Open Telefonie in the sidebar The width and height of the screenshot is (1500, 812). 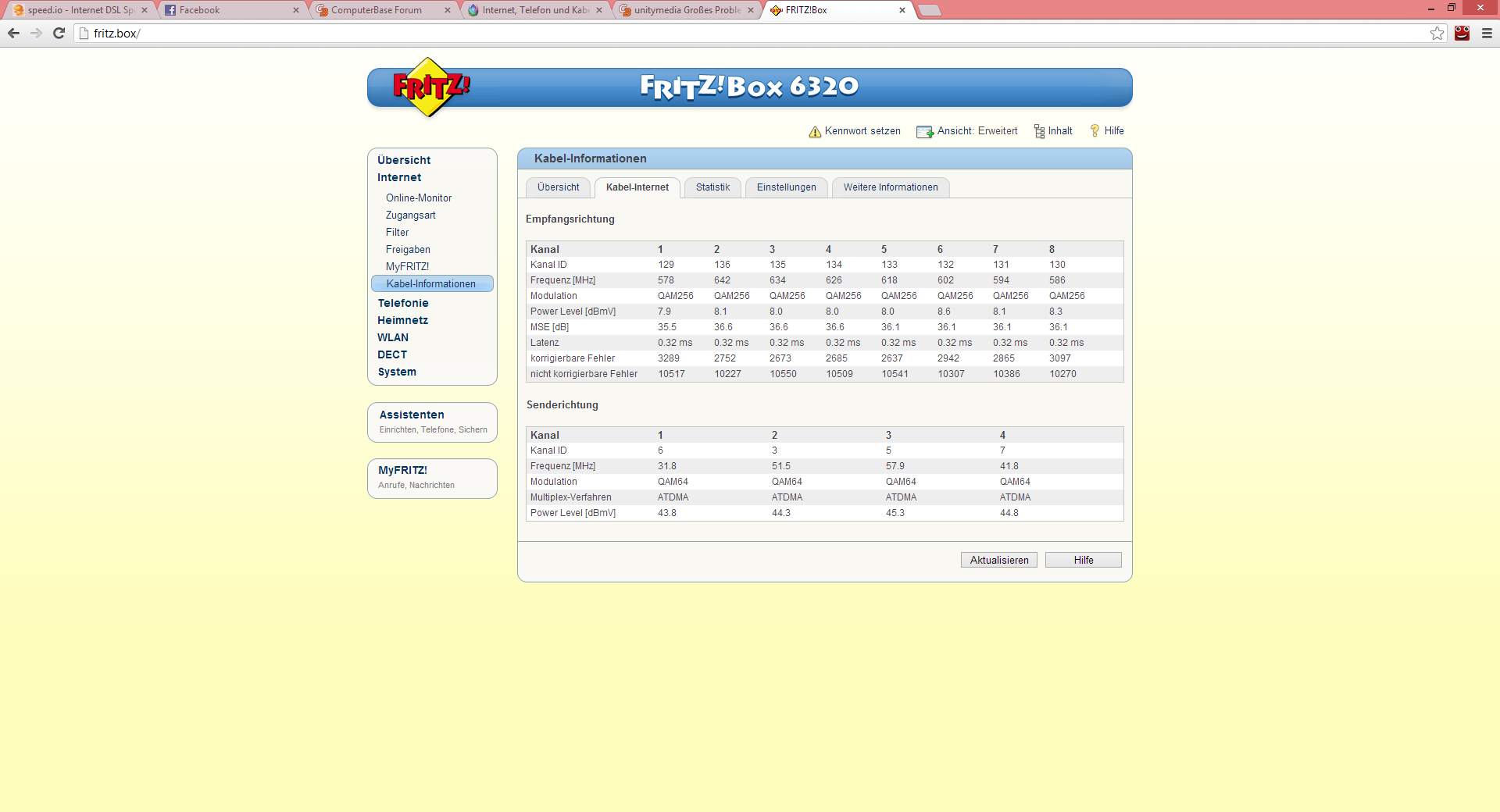403,303
